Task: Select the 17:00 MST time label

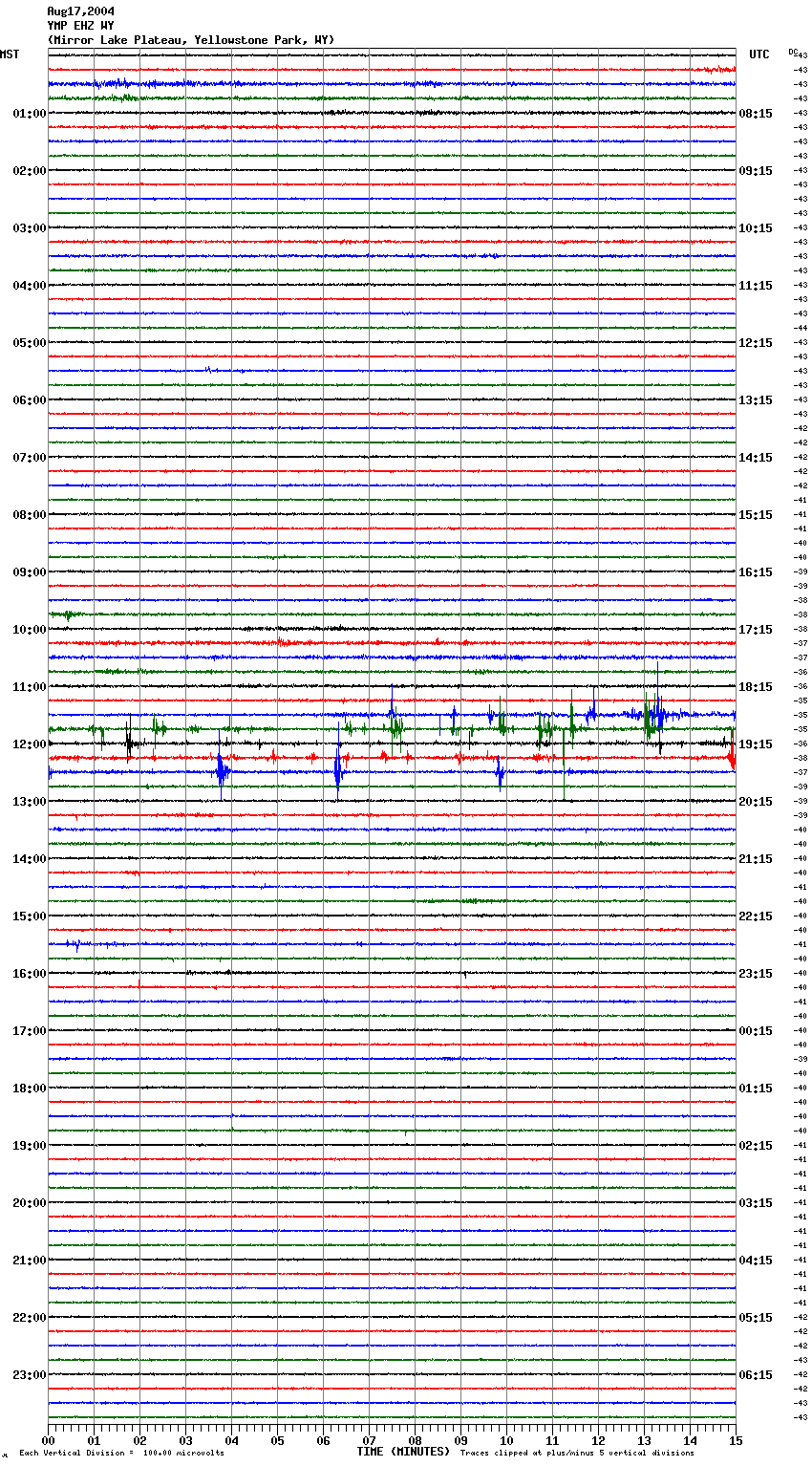Action: (30, 1031)
